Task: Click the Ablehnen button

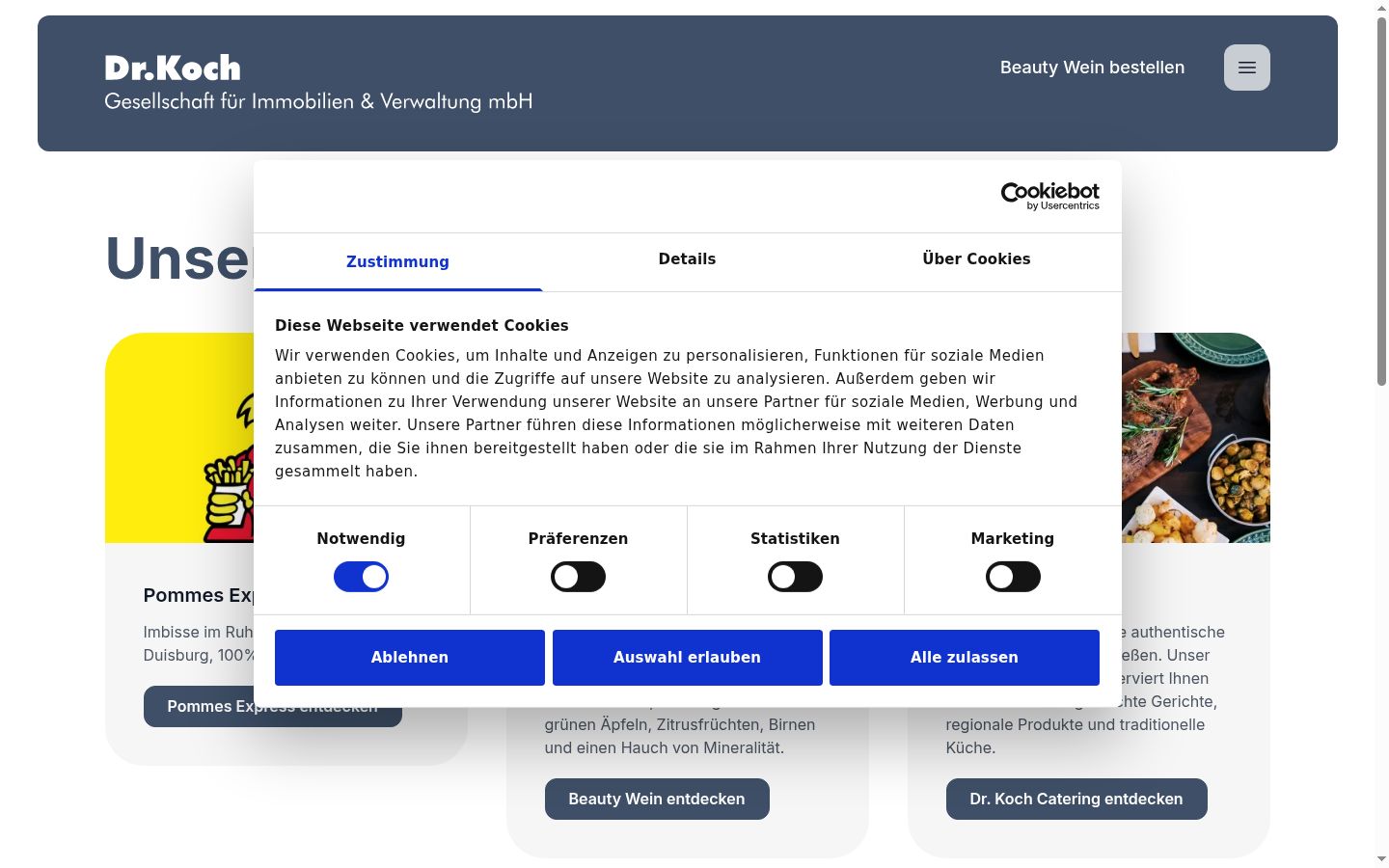Action: coord(410,658)
